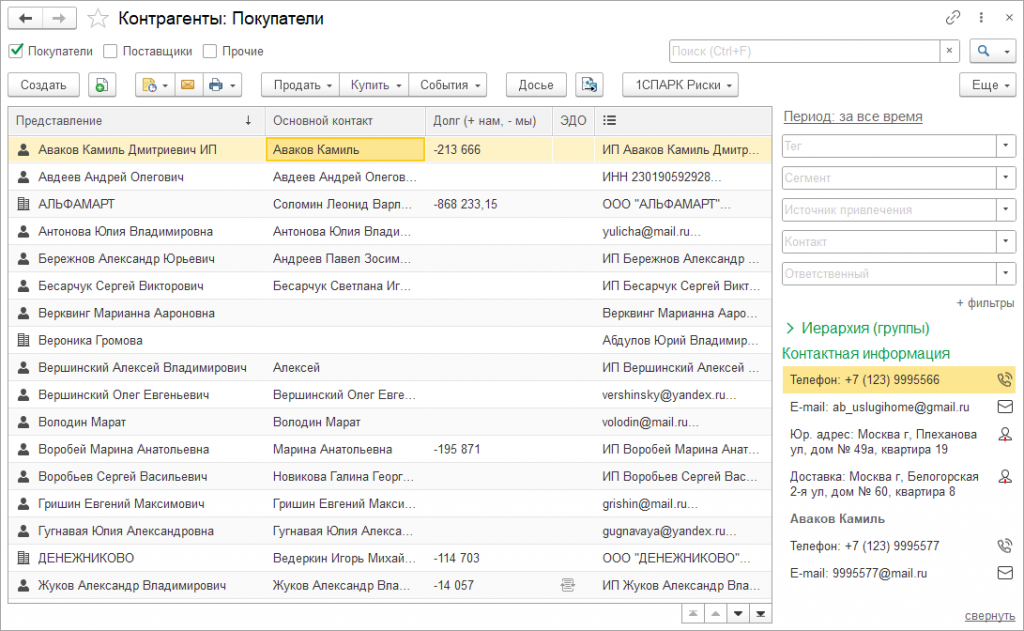Image resolution: width=1024 pixels, height=631 pixels.
Task: Open the Купить menu
Action: pos(375,85)
